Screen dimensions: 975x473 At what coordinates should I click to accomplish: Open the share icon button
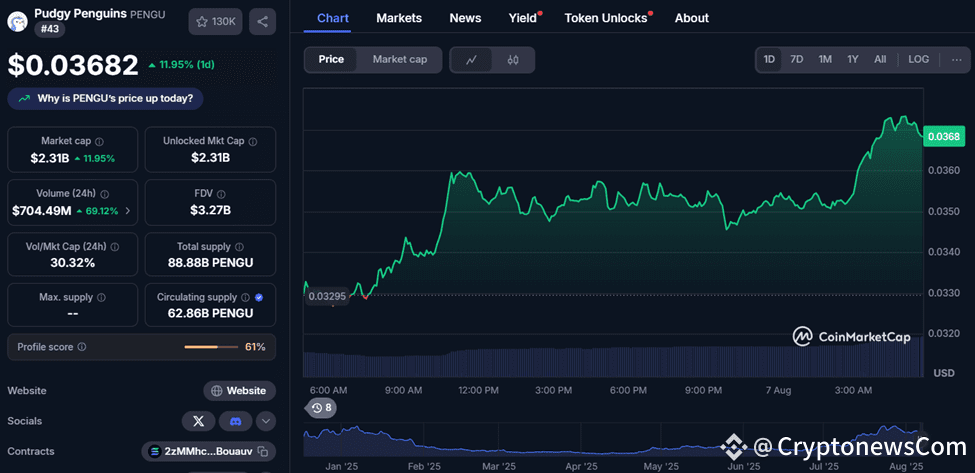pyautogui.click(x=262, y=22)
